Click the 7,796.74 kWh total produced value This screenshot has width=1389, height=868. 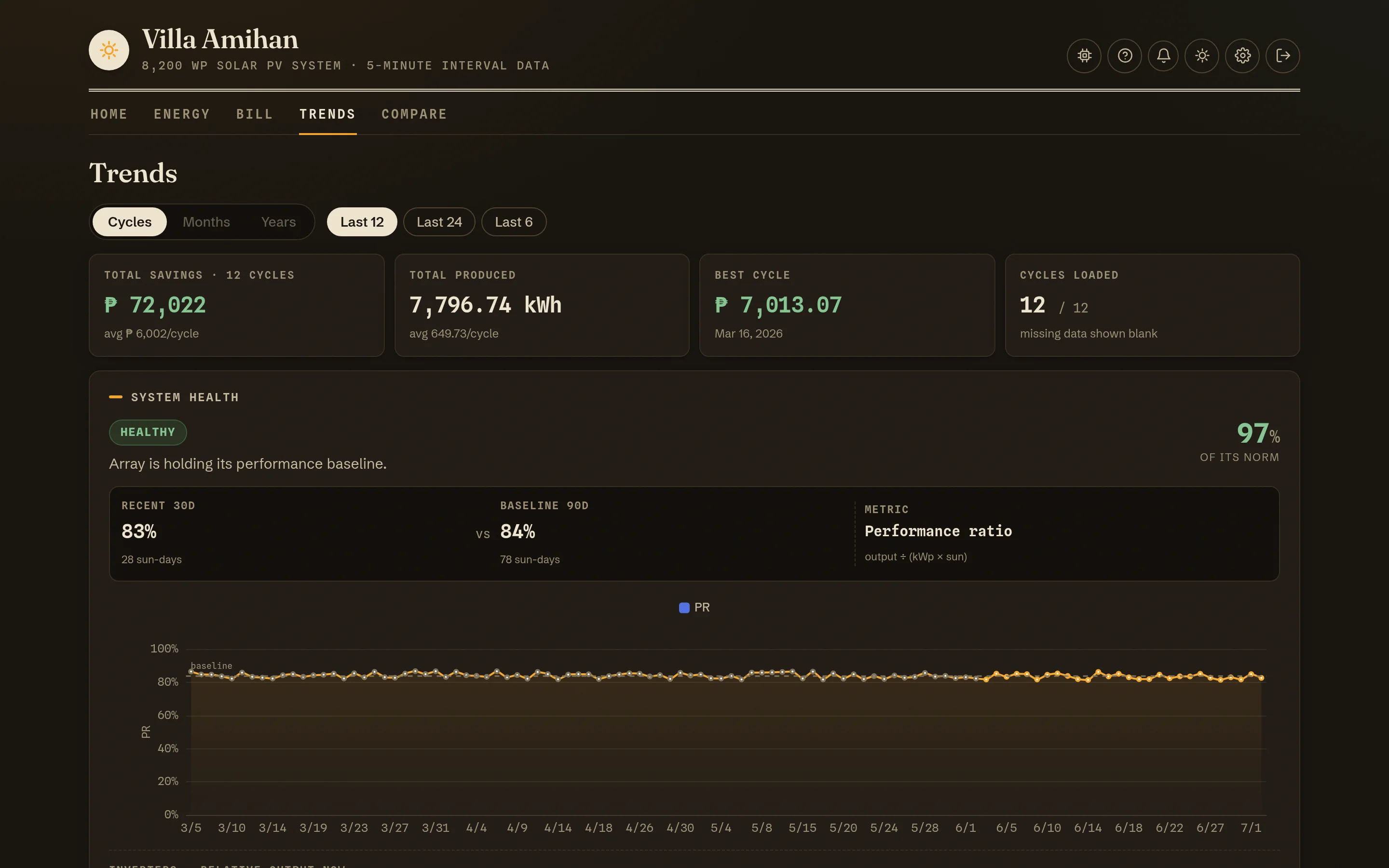tap(485, 305)
